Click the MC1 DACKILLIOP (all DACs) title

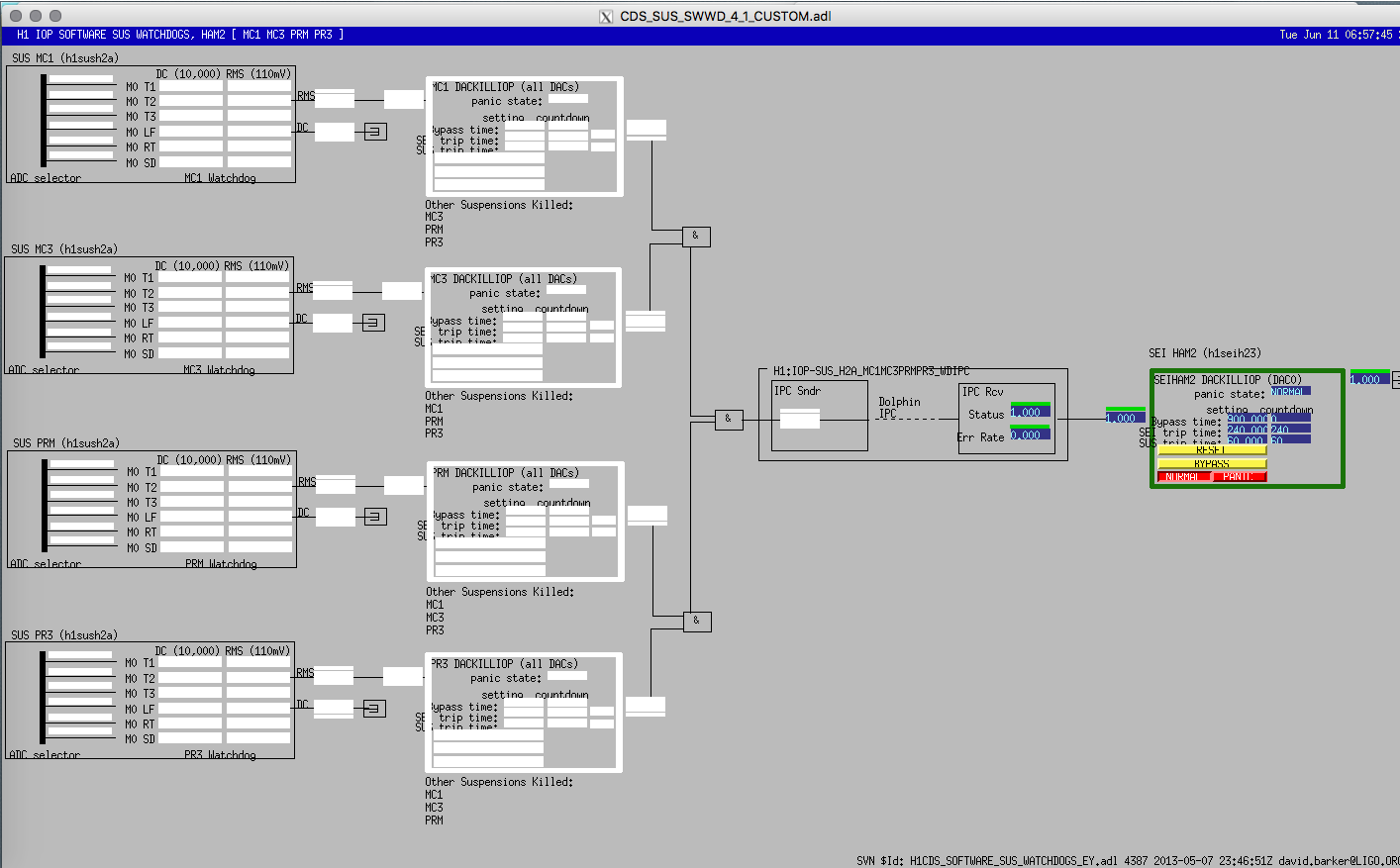[505, 87]
